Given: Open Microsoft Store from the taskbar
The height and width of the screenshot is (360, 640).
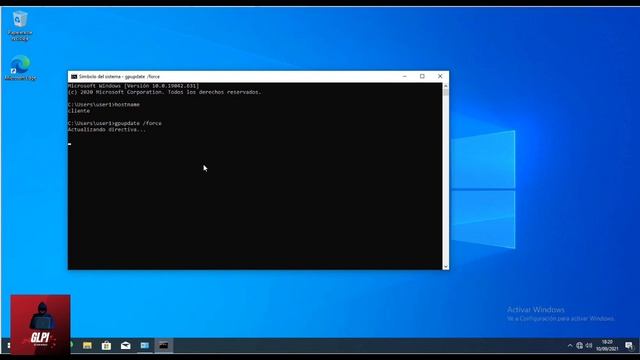Looking at the screenshot, I should (106, 346).
